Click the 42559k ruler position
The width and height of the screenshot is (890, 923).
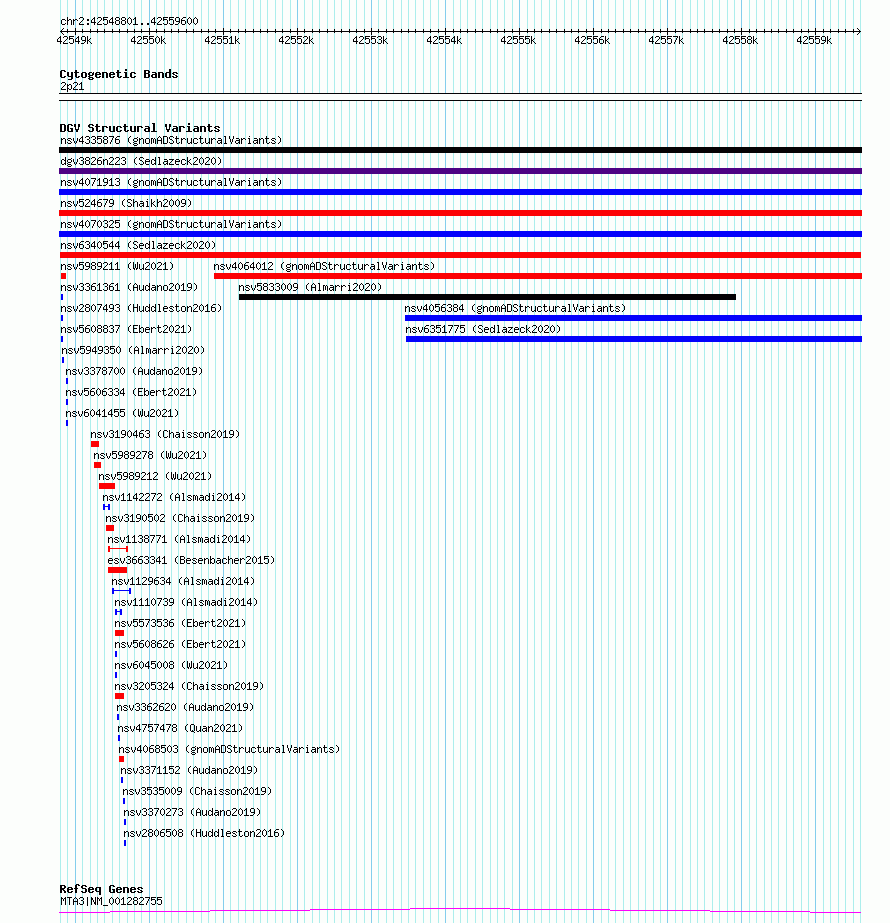pyautogui.click(x=814, y=41)
